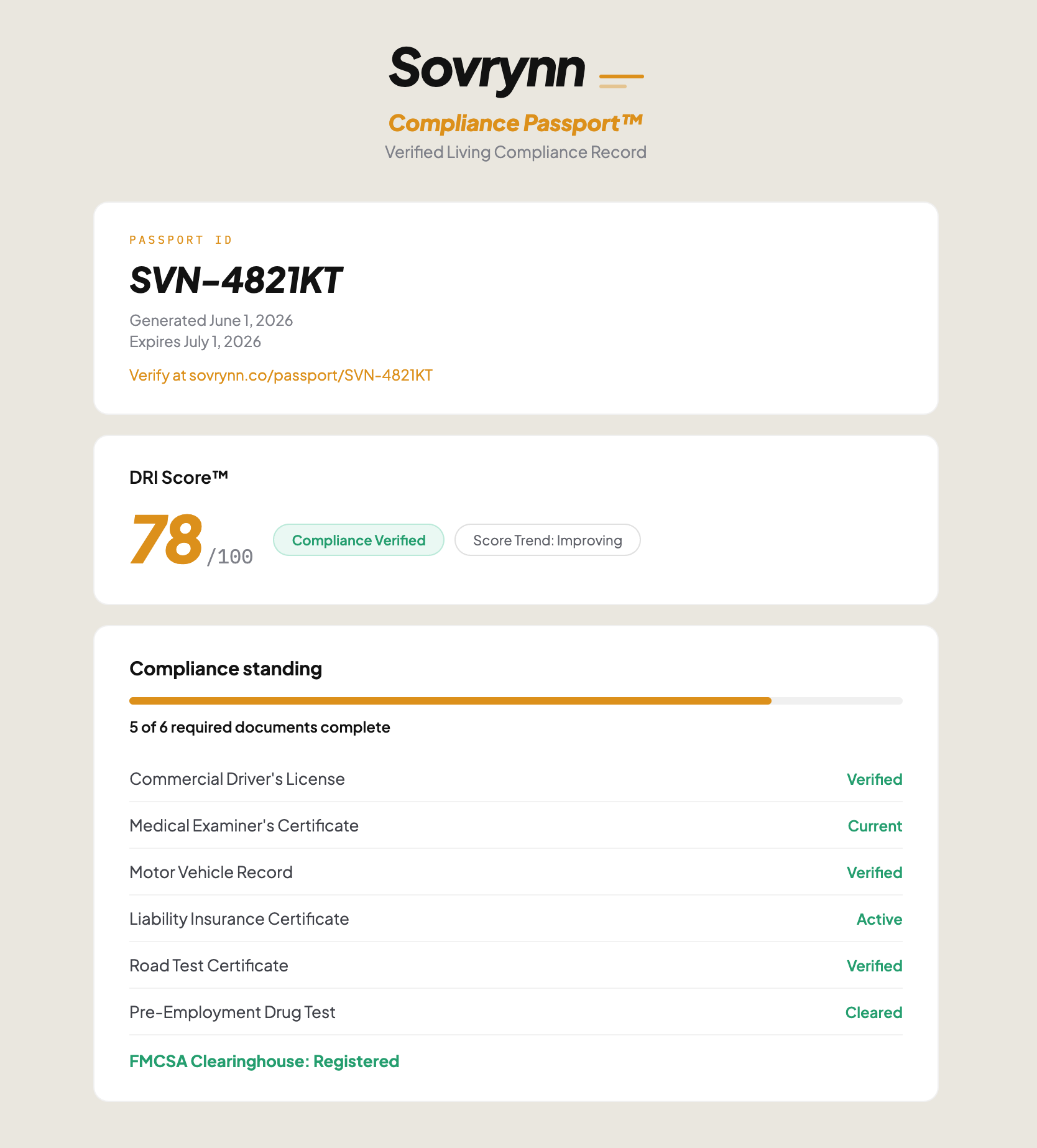This screenshot has height=1148, width=1037.
Task: Click Cleared status for Pre-Employment Drug Test
Action: [873, 1012]
